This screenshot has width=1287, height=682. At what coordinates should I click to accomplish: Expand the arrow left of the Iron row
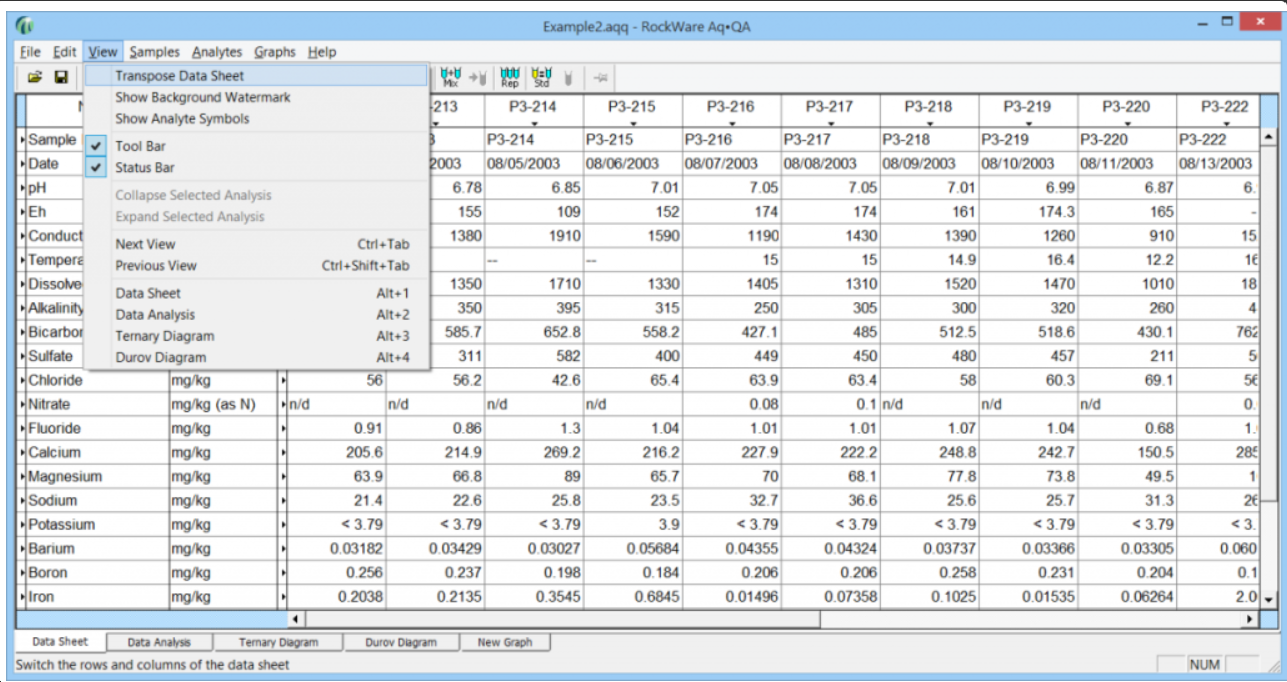point(23,597)
